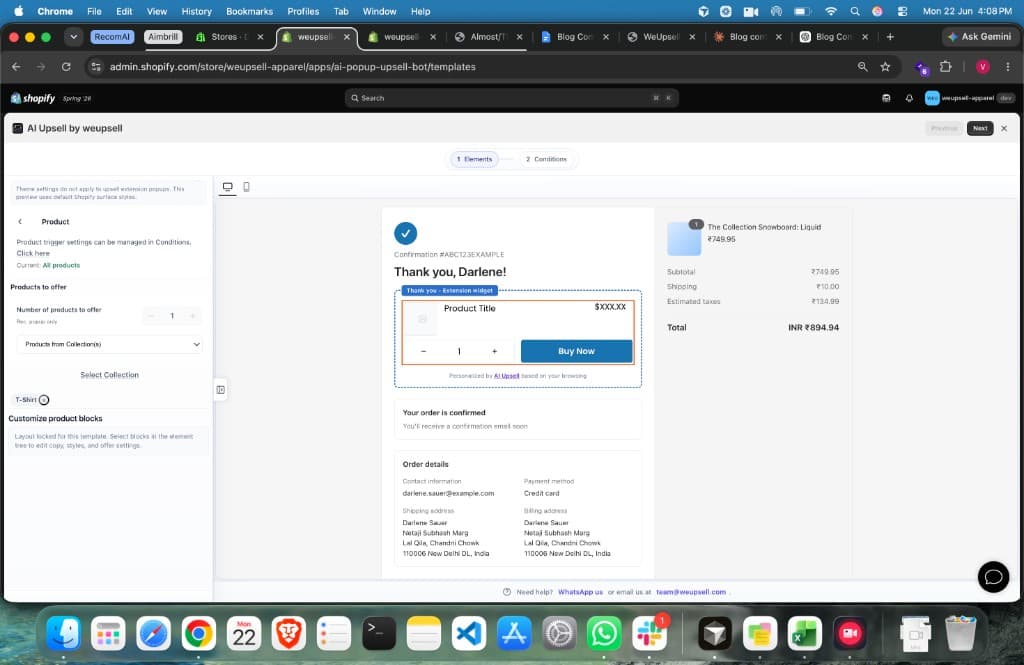Image resolution: width=1024 pixels, height=665 pixels.
Task: Open the Shopify store icon near bell
Action: tap(886, 98)
